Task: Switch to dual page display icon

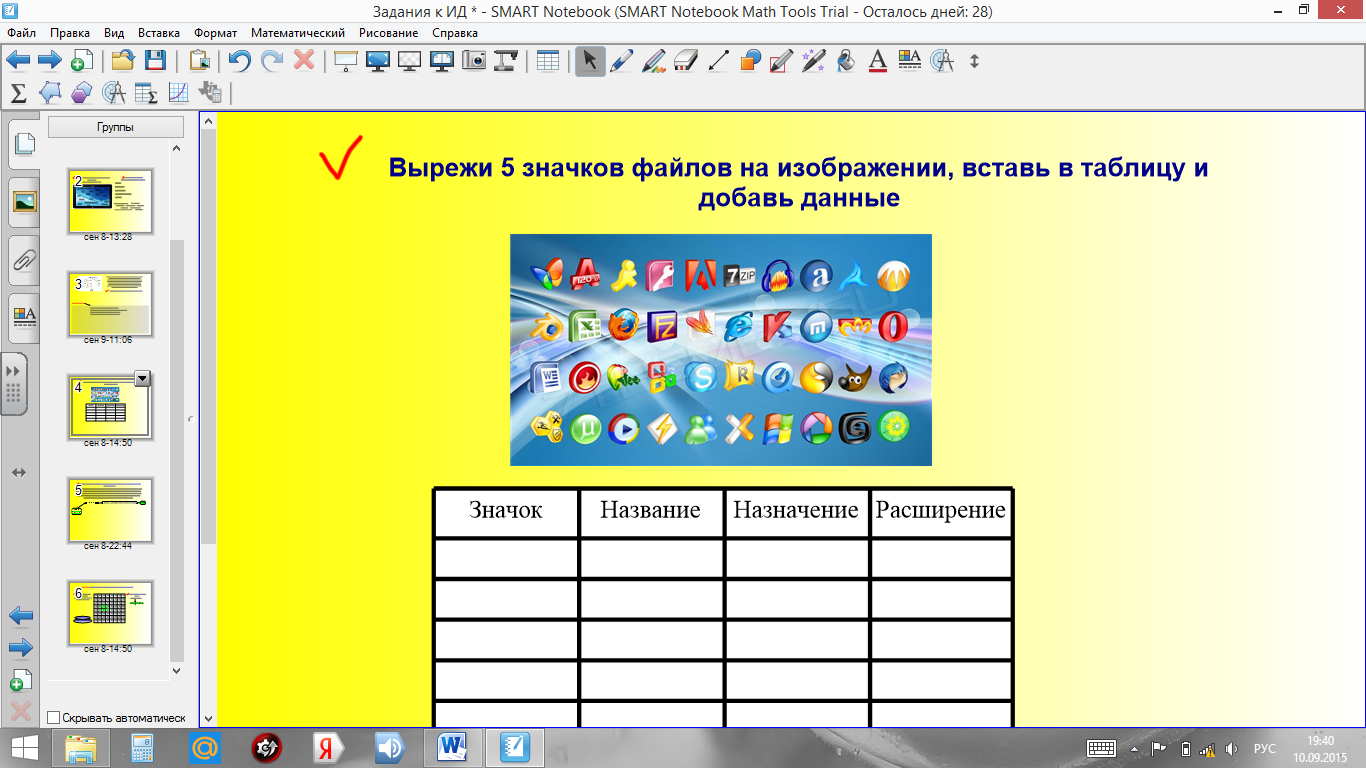Action: 442,60
